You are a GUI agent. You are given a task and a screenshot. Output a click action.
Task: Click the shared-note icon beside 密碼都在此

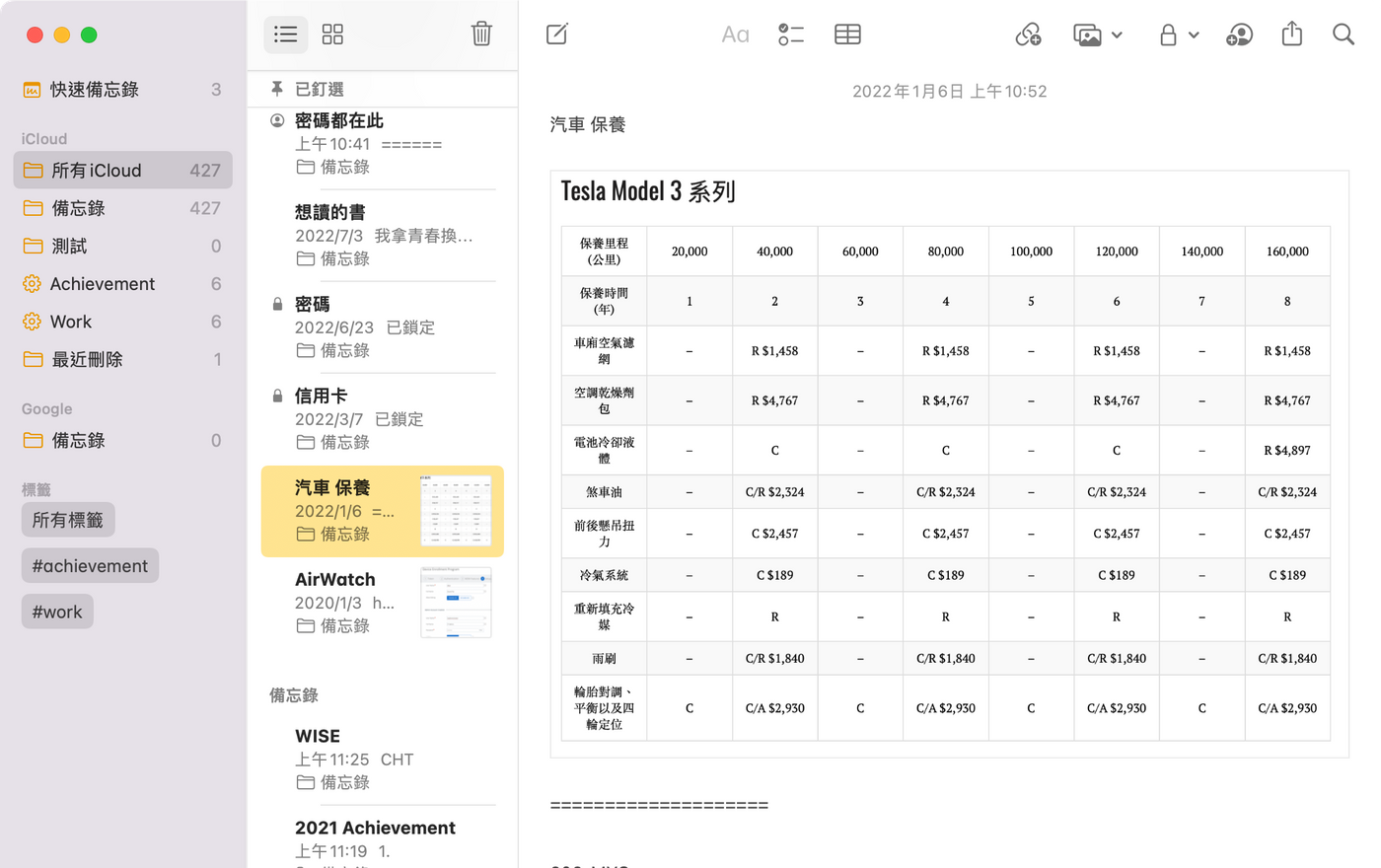point(277,120)
